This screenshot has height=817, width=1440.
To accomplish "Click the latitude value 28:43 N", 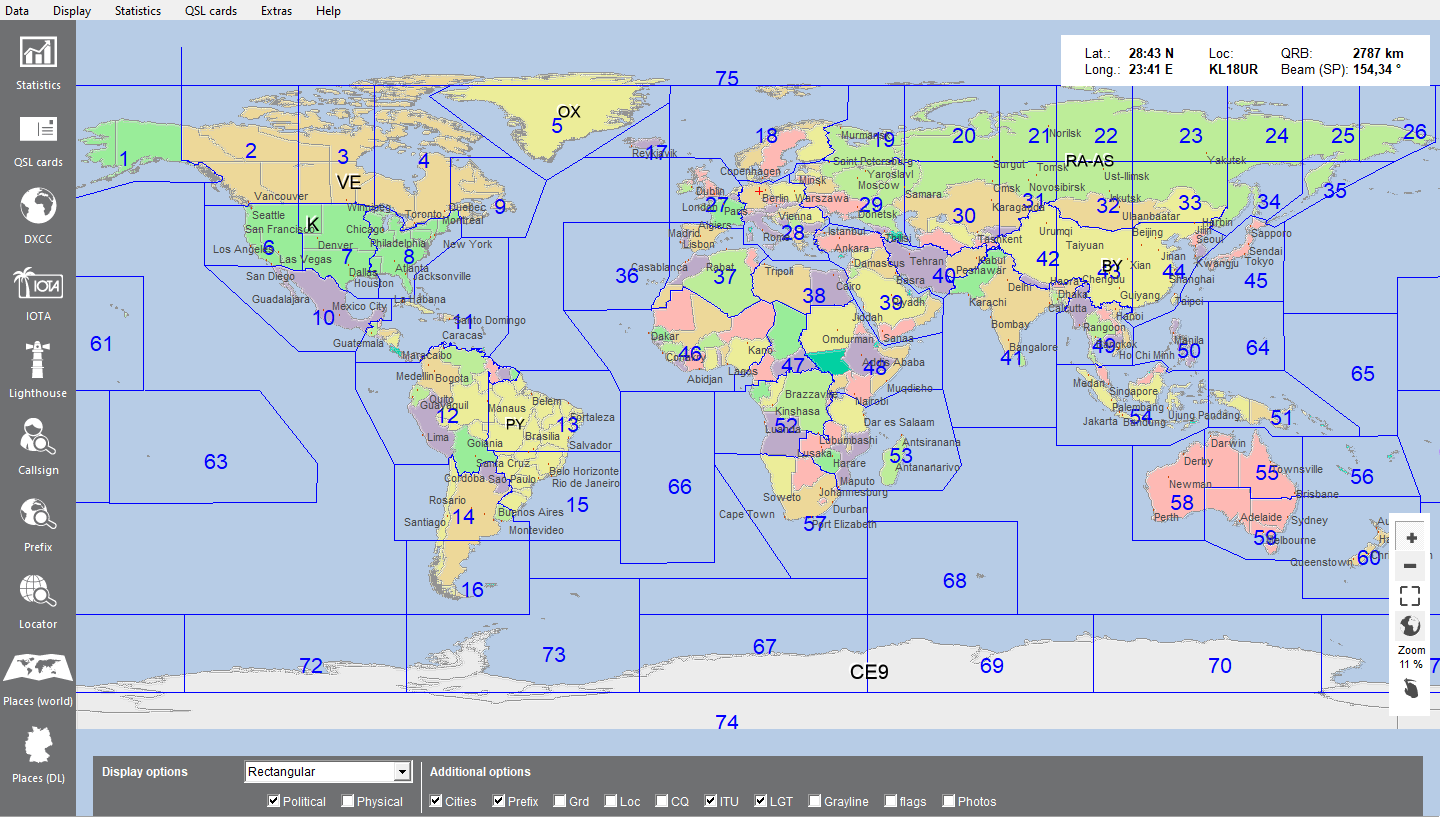I will [x=1151, y=53].
